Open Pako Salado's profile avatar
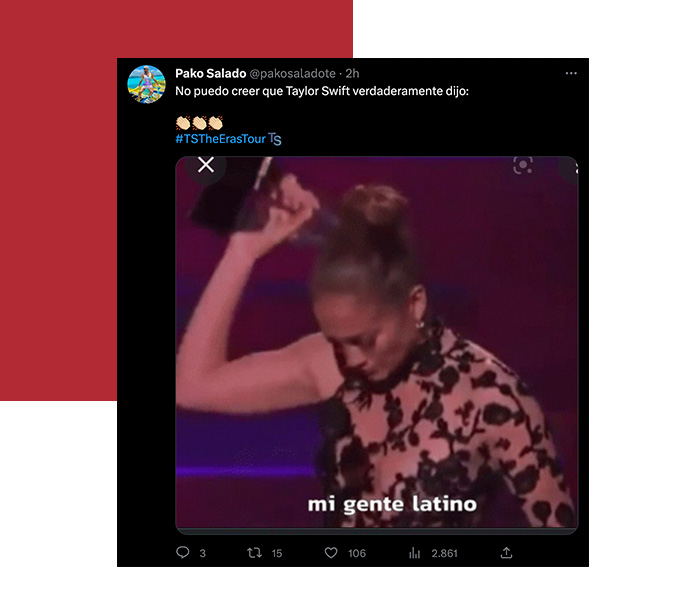Viewport: 700px width, 601px height. coord(146,84)
